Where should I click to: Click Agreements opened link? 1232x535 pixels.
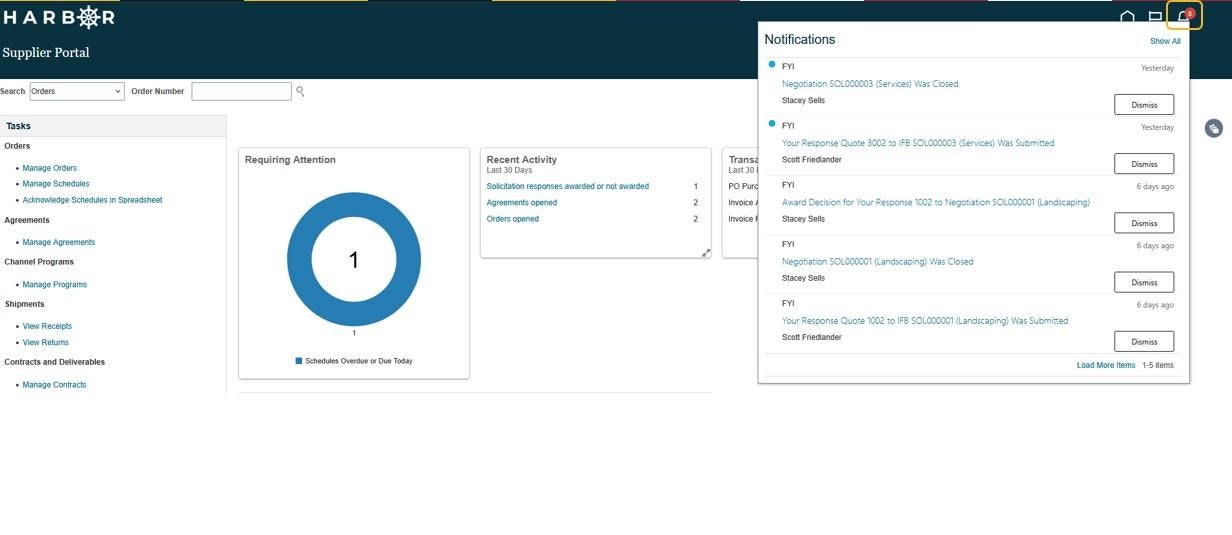click(x=522, y=203)
